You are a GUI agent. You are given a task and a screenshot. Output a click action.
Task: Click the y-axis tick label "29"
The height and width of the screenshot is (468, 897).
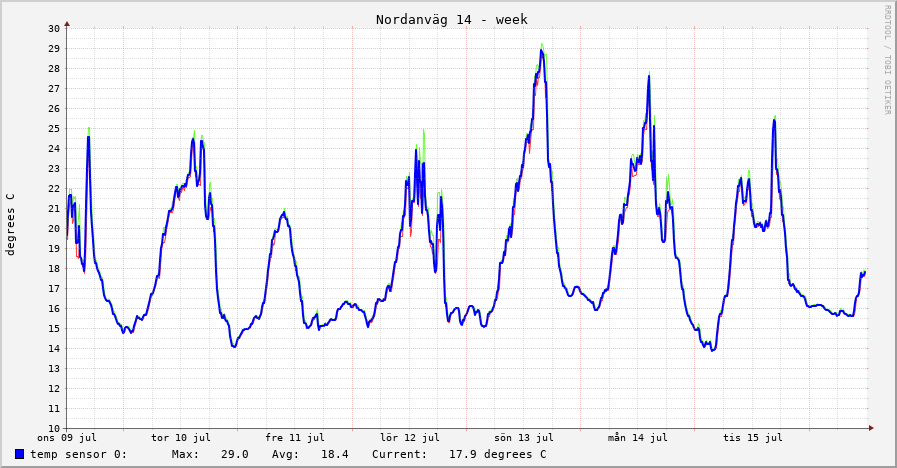(x=54, y=49)
